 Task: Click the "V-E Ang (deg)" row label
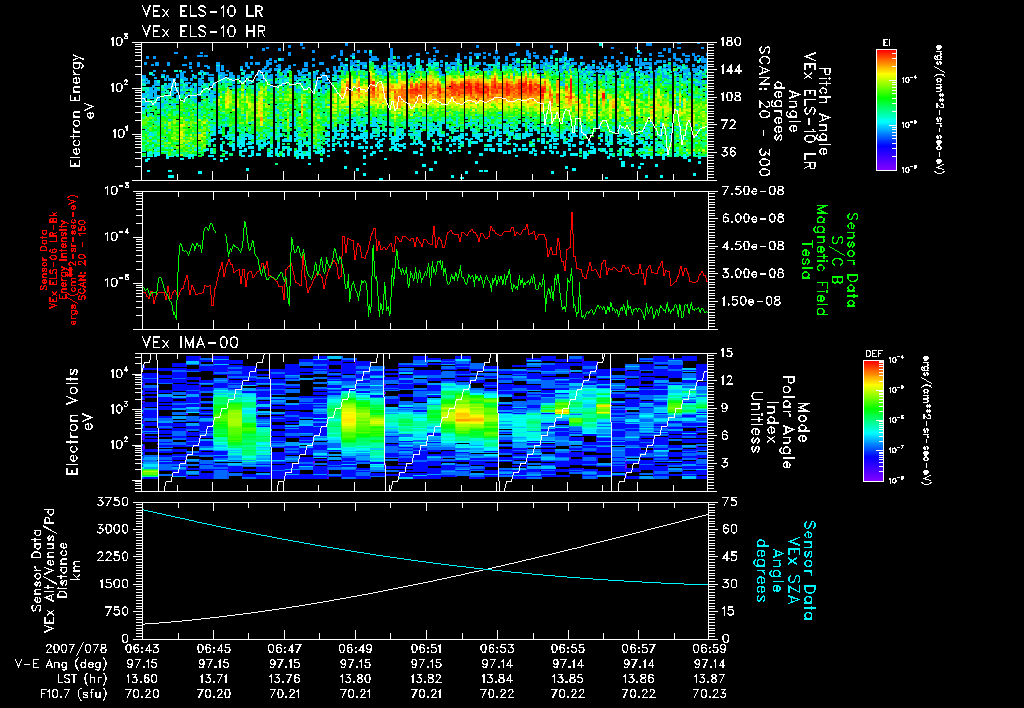[x=61, y=664]
